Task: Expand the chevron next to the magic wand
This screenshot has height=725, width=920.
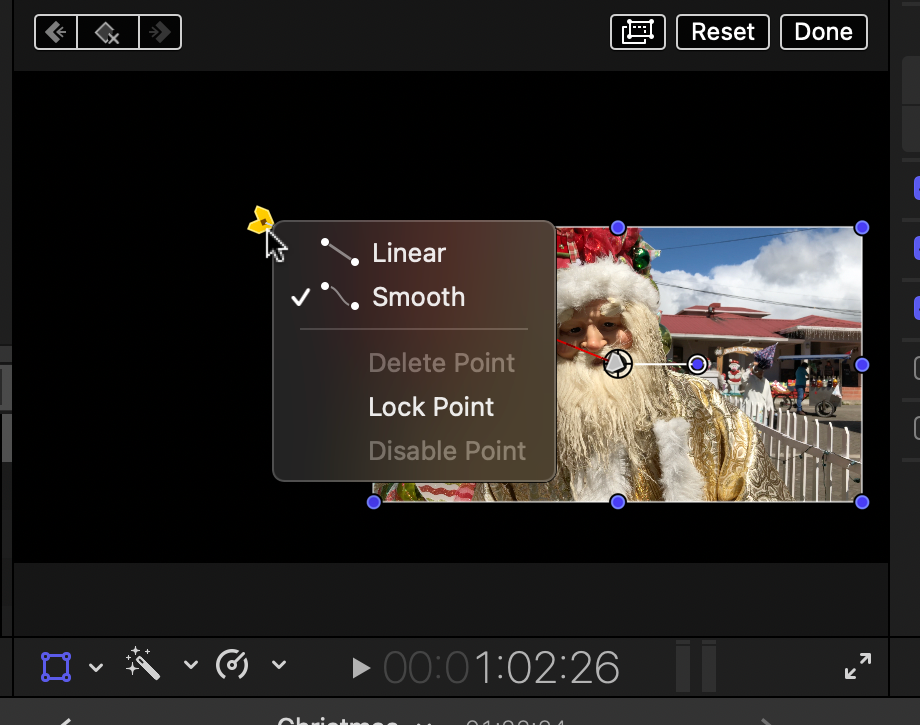Action: (x=190, y=665)
